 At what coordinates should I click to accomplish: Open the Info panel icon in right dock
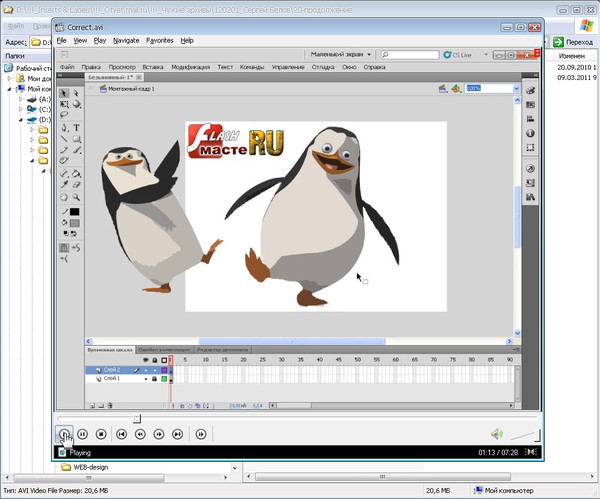(530, 133)
